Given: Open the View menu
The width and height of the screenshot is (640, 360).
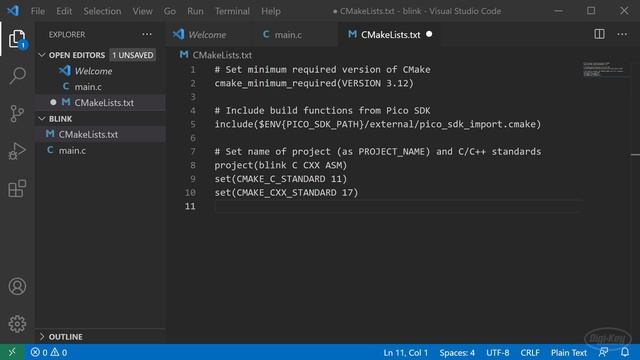Looking at the screenshot, I should point(142,11).
